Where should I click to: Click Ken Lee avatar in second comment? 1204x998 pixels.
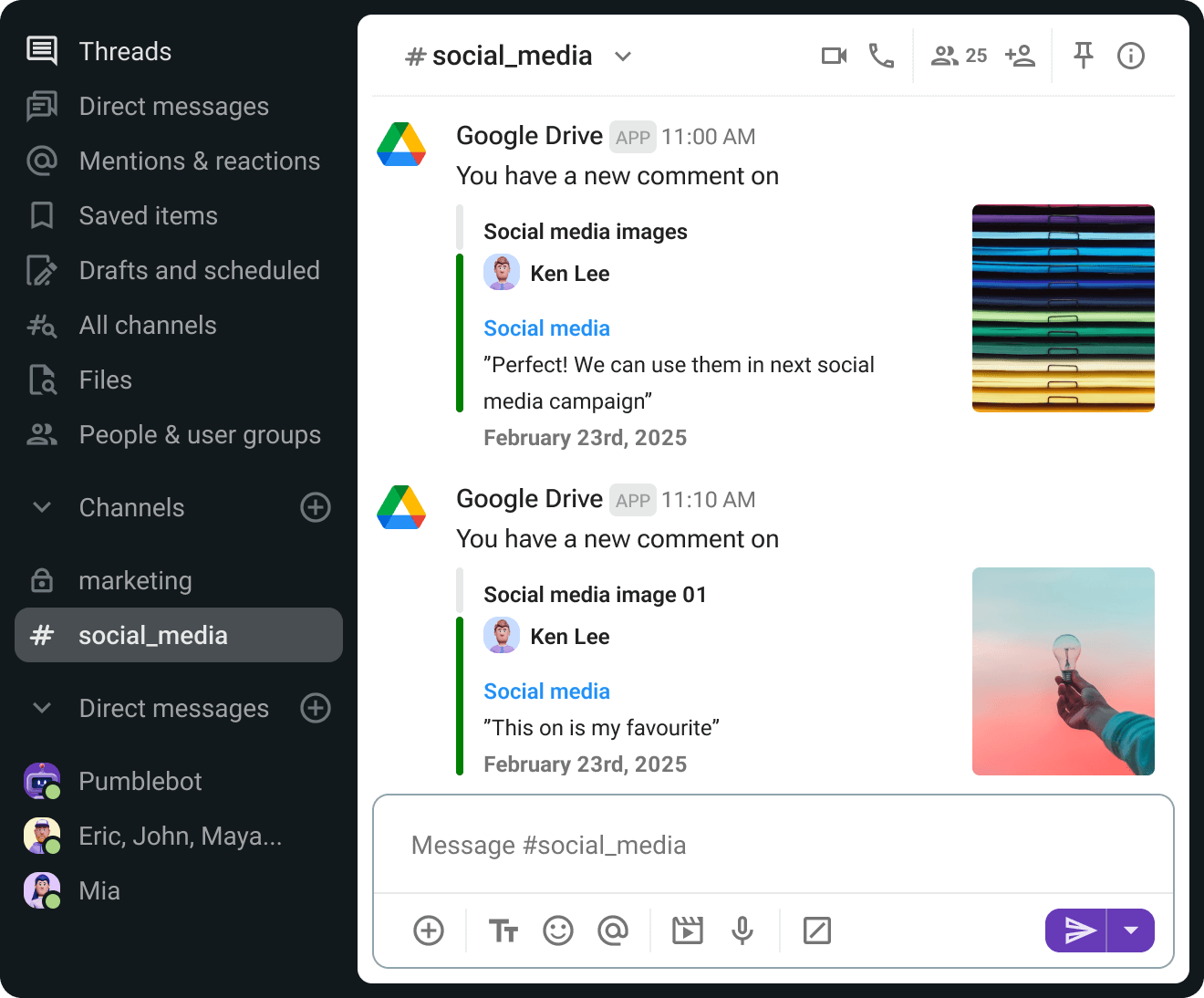(502, 636)
